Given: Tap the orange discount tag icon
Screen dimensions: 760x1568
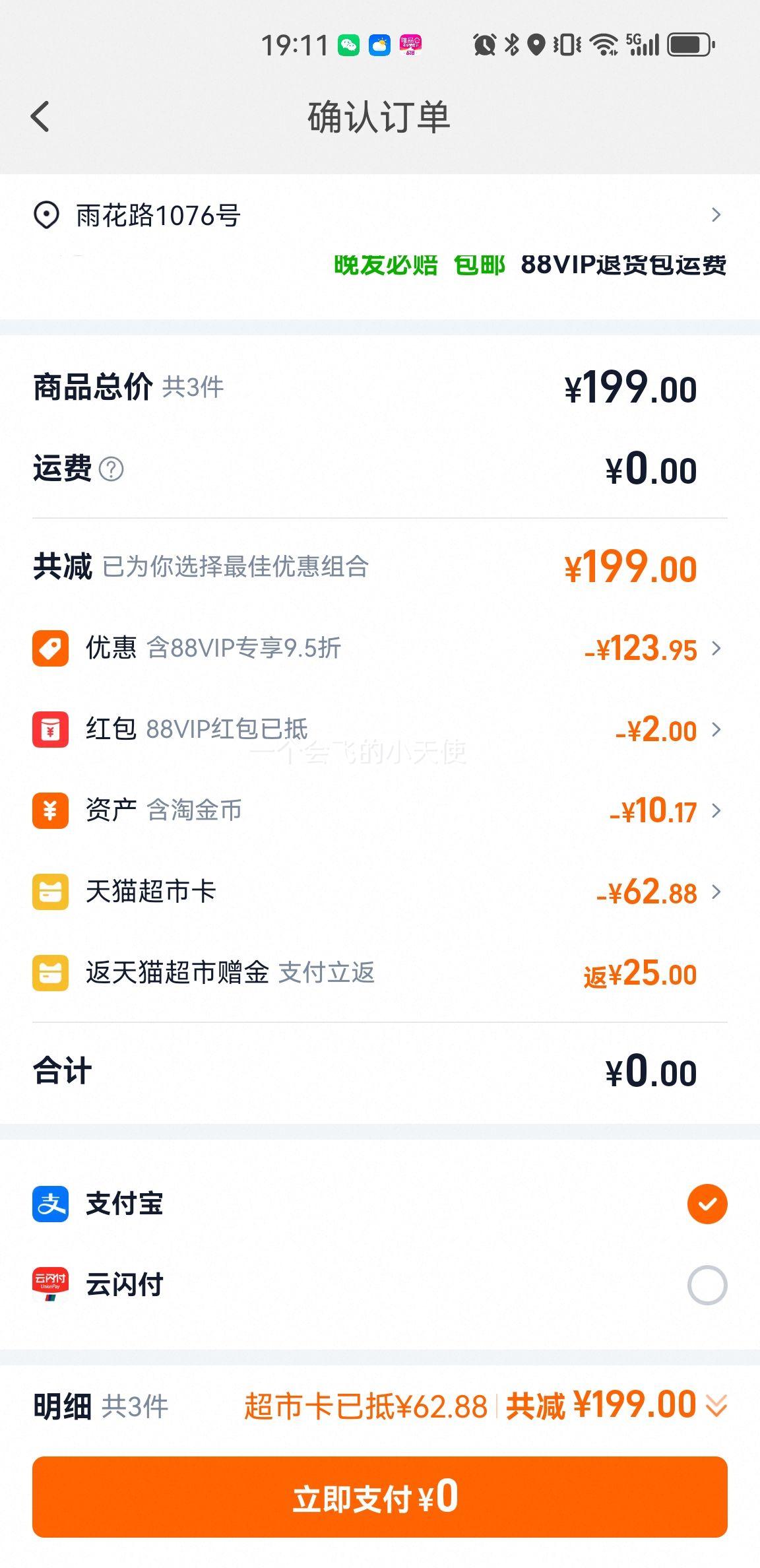Looking at the screenshot, I should point(50,648).
